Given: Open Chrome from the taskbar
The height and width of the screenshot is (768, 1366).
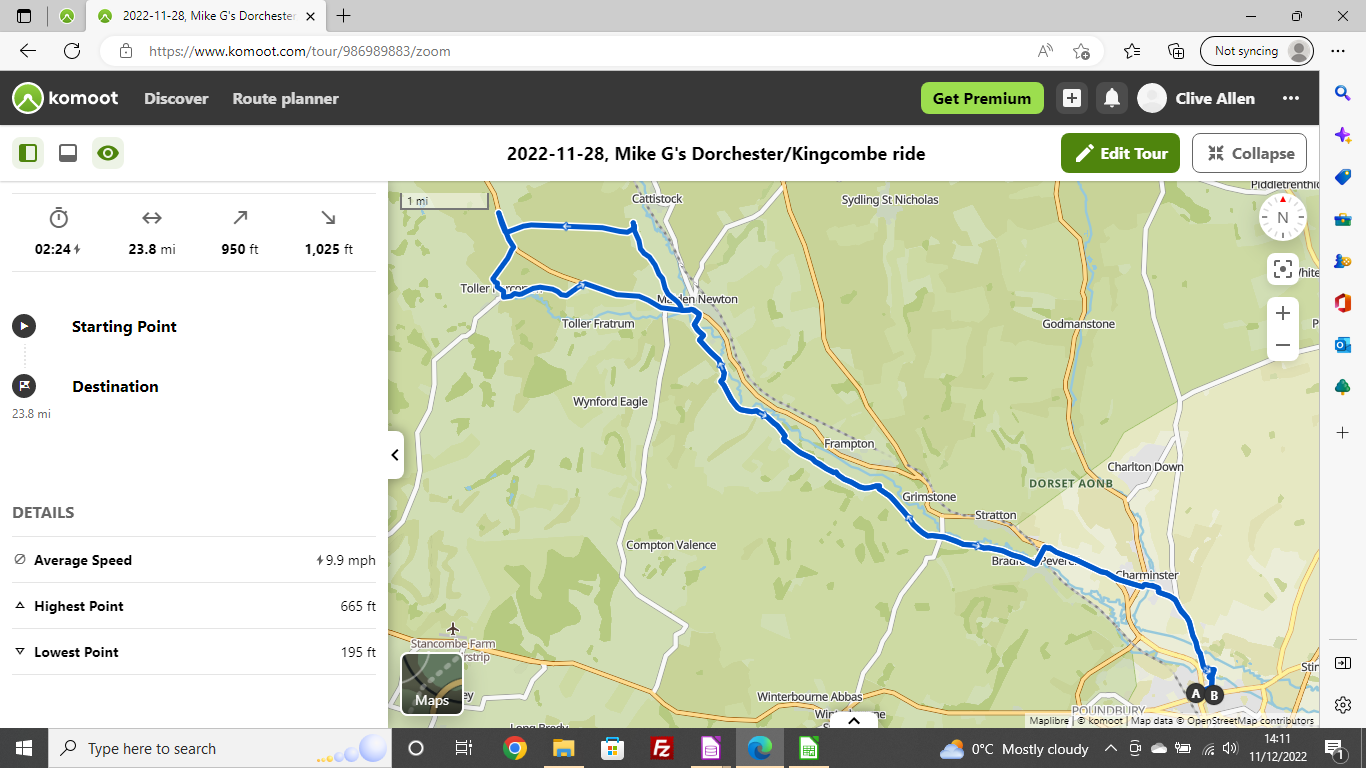Looking at the screenshot, I should 515,748.
